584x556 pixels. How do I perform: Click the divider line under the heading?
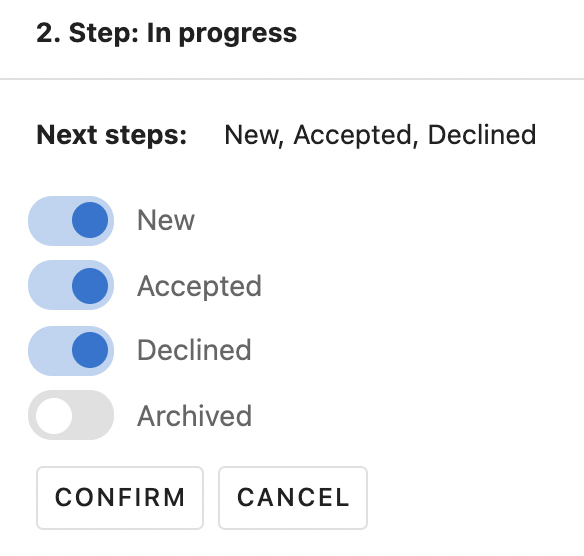(x=292, y=79)
